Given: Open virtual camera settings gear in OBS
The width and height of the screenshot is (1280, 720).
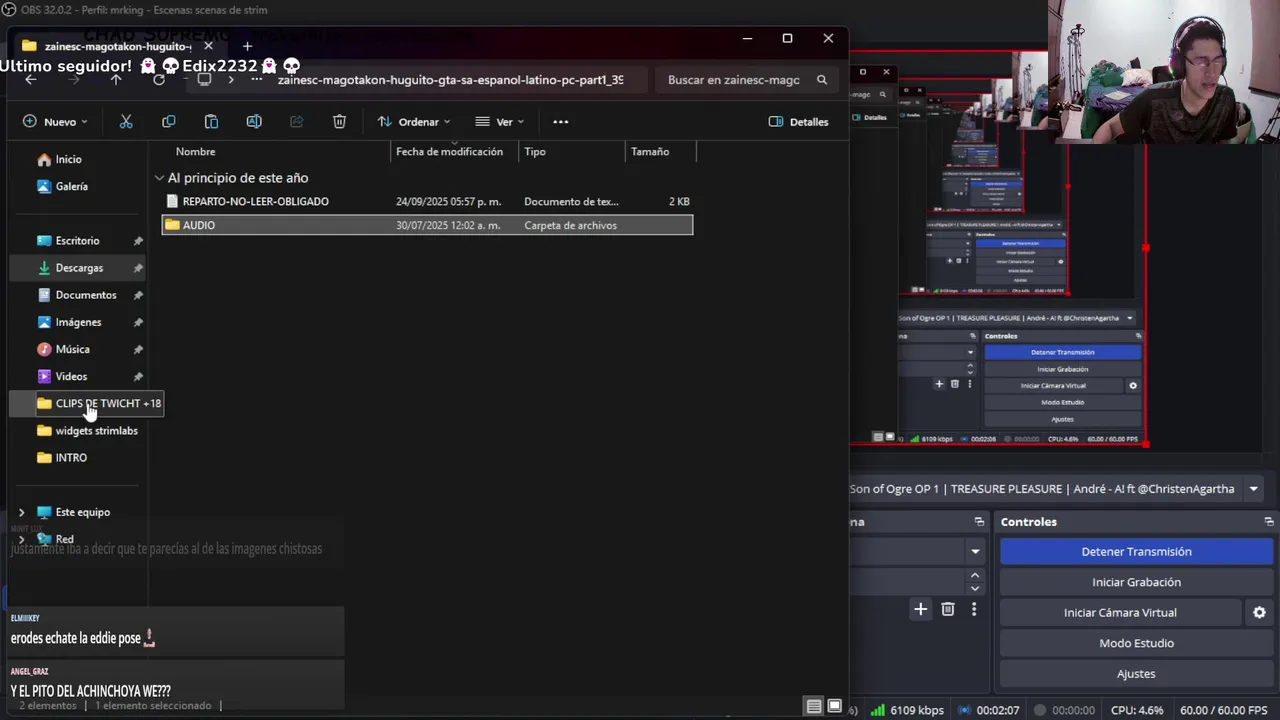Looking at the screenshot, I should [x=1259, y=613].
